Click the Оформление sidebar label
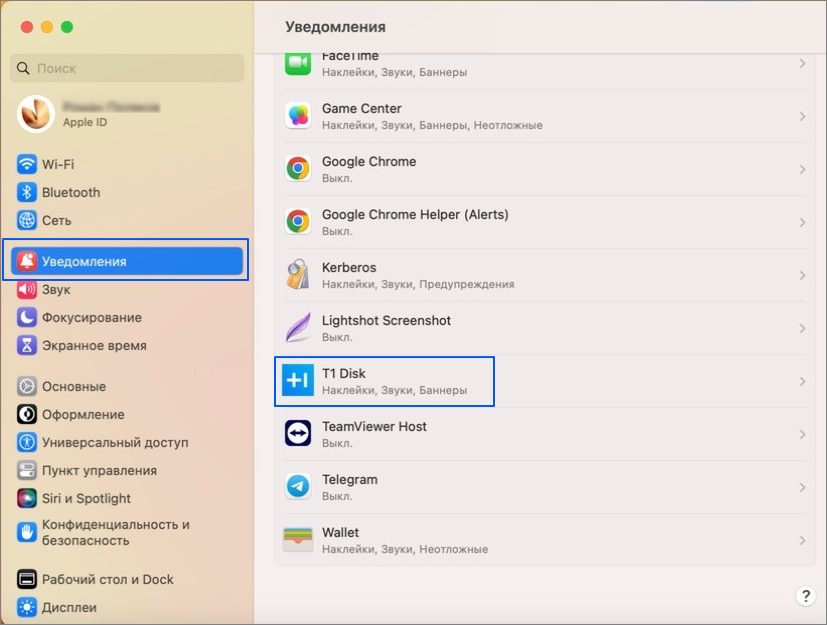 click(83, 415)
